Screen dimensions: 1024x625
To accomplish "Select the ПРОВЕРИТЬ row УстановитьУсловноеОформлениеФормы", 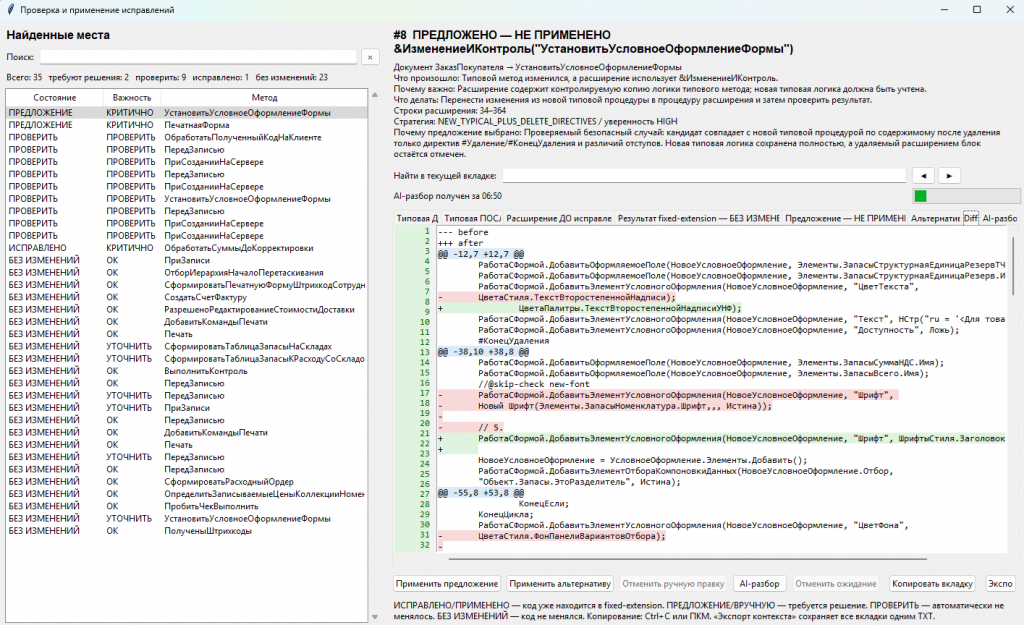I will tap(187, 199).
